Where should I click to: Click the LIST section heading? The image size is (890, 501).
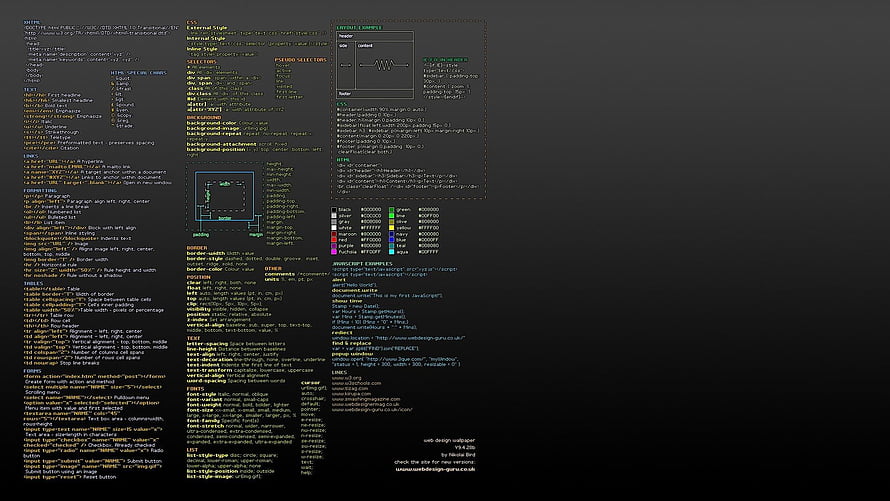(x=192, y=450)
